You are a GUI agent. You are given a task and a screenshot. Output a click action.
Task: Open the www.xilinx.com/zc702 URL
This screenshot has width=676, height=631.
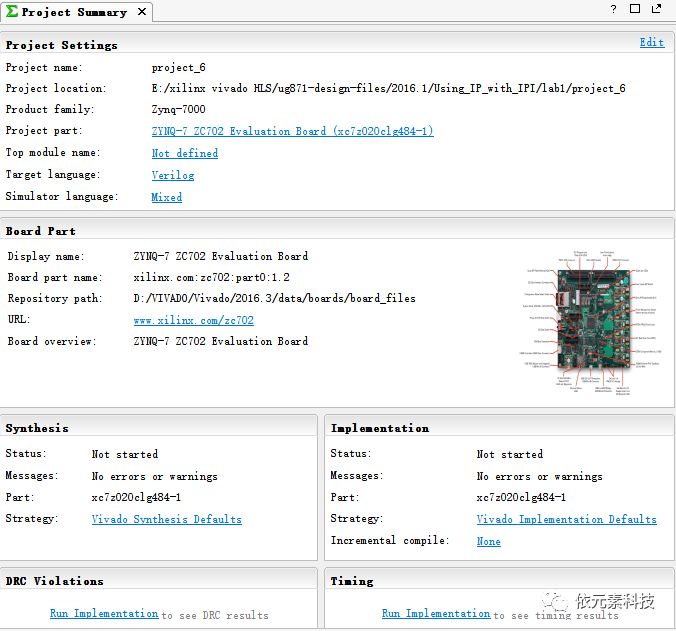194,320
